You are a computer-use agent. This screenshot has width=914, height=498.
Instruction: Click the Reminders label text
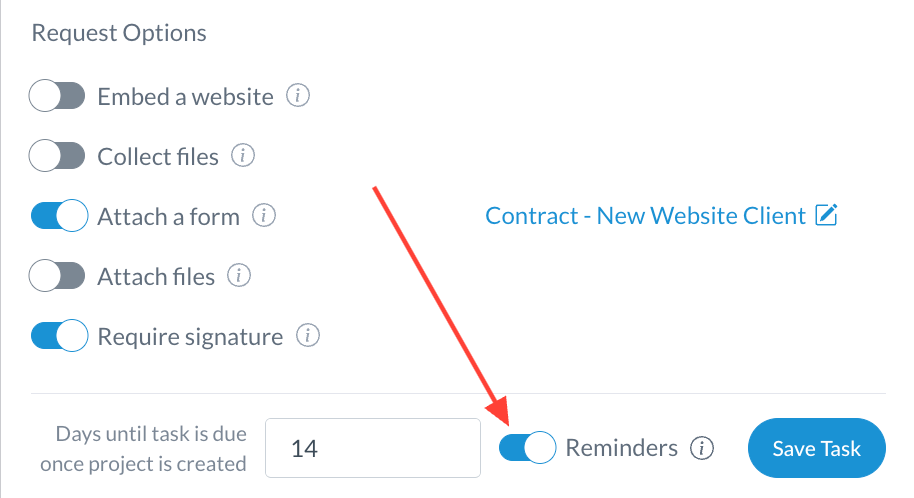622,448
